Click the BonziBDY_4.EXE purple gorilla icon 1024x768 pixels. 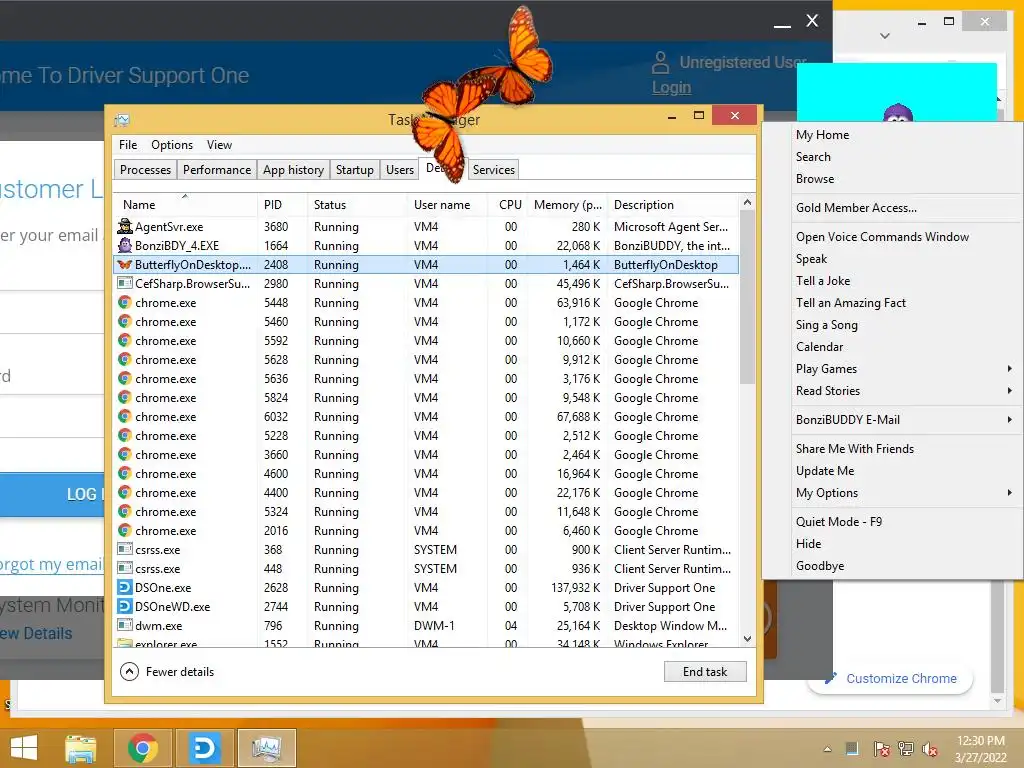[125, 246]
